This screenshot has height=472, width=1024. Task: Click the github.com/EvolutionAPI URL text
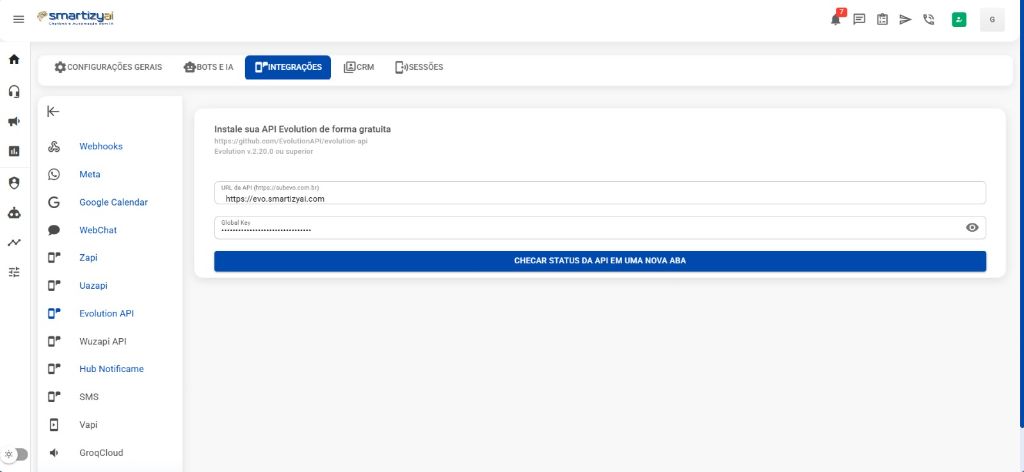click(291, 141)
